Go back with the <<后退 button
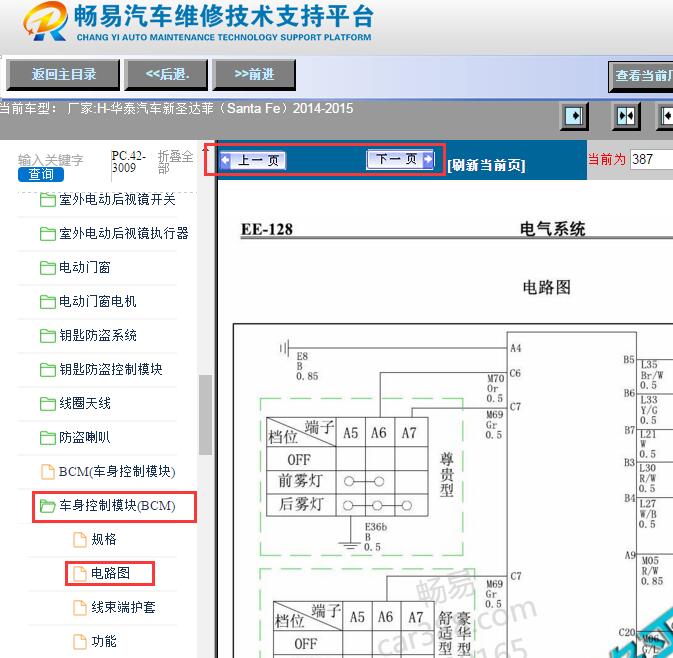This screenshot has height=658, width=673. 167,75
